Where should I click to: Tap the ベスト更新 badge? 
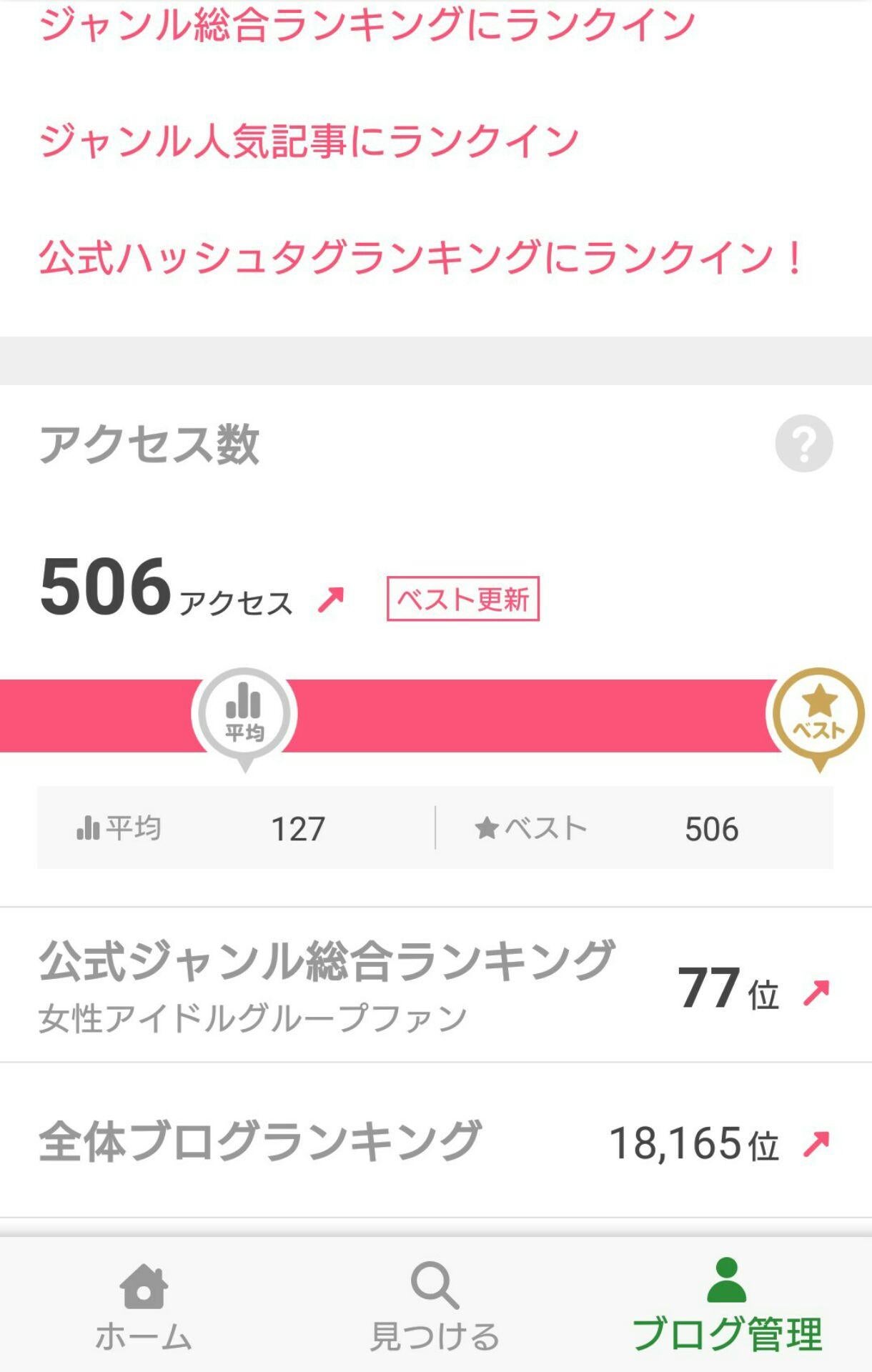click(462, 599)
